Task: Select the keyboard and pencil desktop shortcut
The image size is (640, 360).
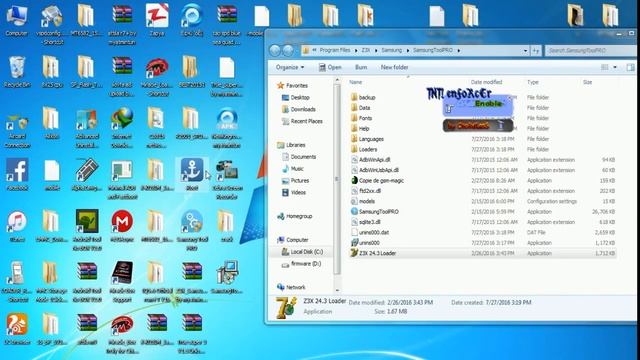Action: point(87,175)
